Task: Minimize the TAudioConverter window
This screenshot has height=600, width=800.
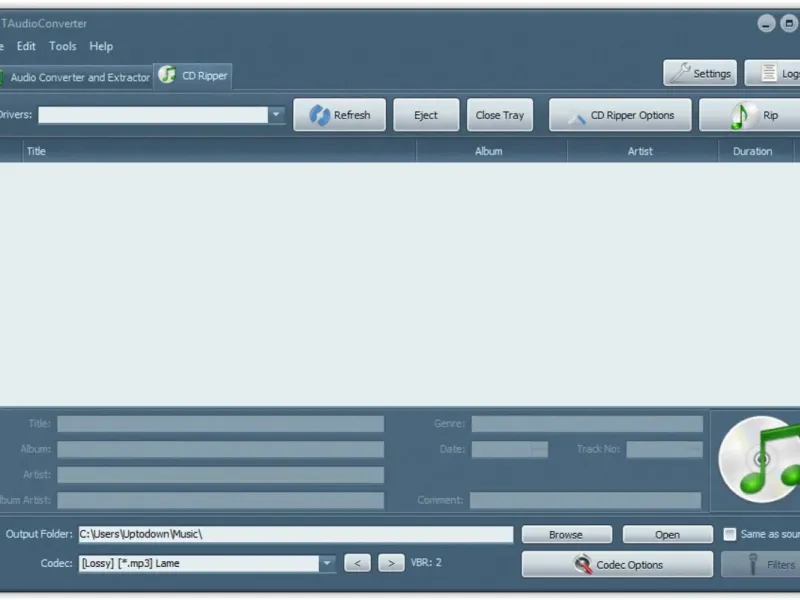Action: [766, 23]
